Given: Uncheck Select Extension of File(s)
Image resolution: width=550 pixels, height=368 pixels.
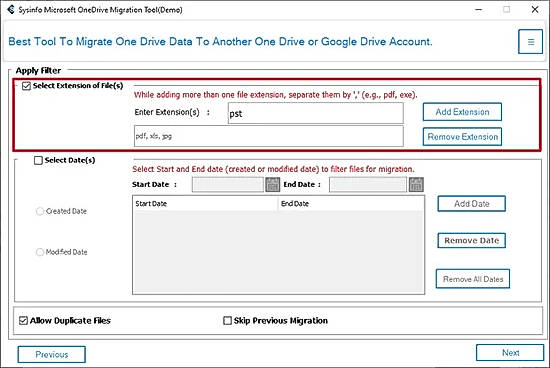Looking at the screenshot, I should [x=26, y=86].
